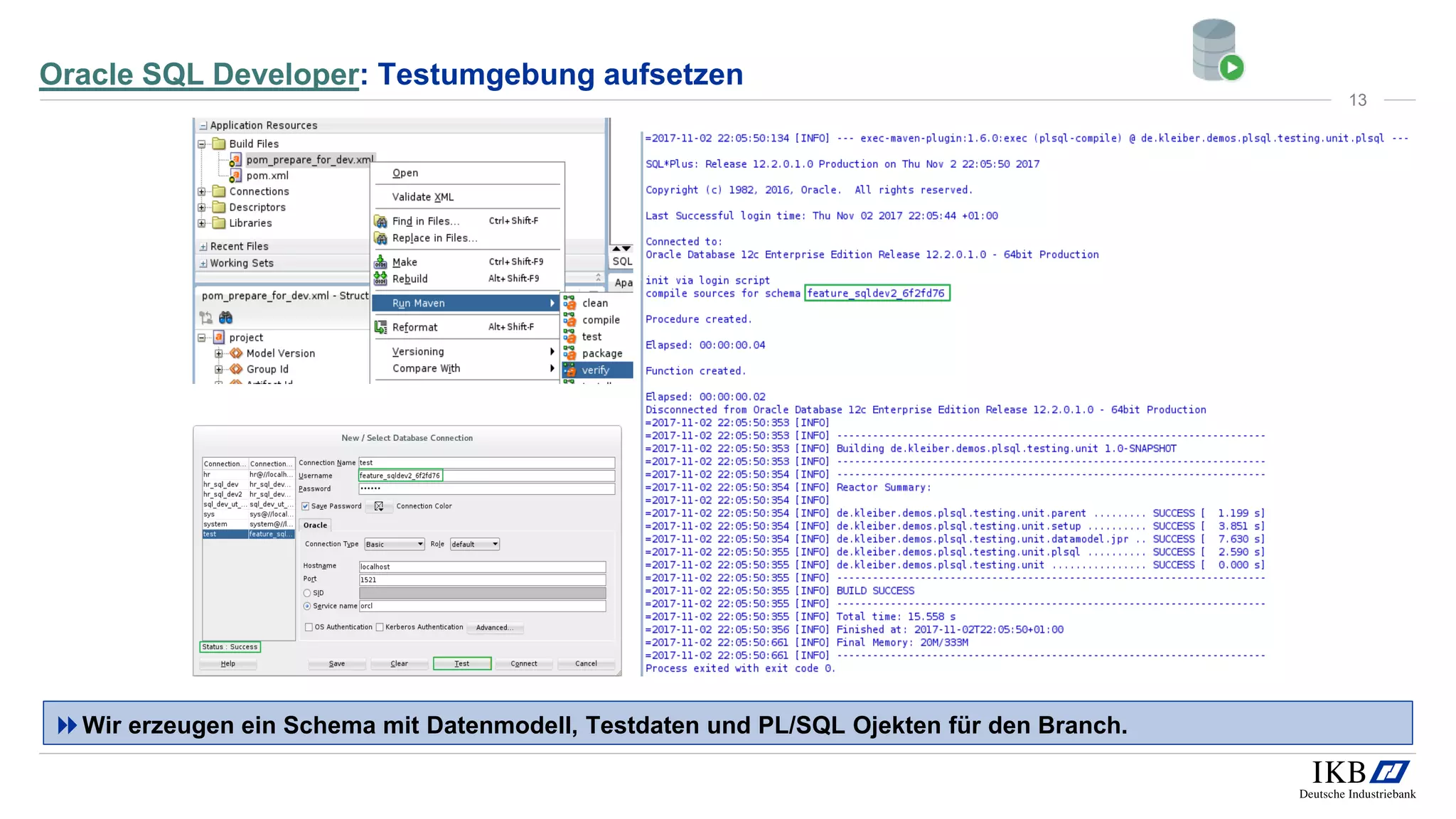
Task: Expand the Working Sets section
Action: (x=203, y=263)
